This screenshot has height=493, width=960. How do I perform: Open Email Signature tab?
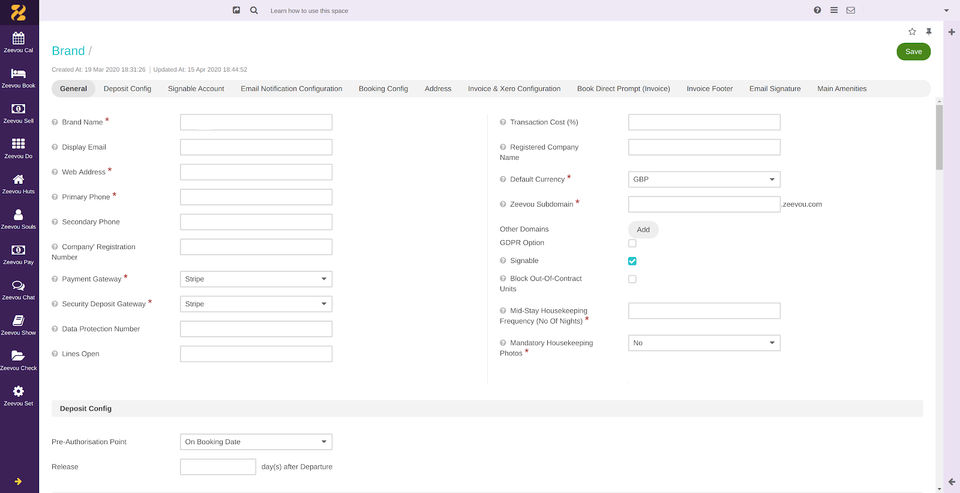[775, 89]
